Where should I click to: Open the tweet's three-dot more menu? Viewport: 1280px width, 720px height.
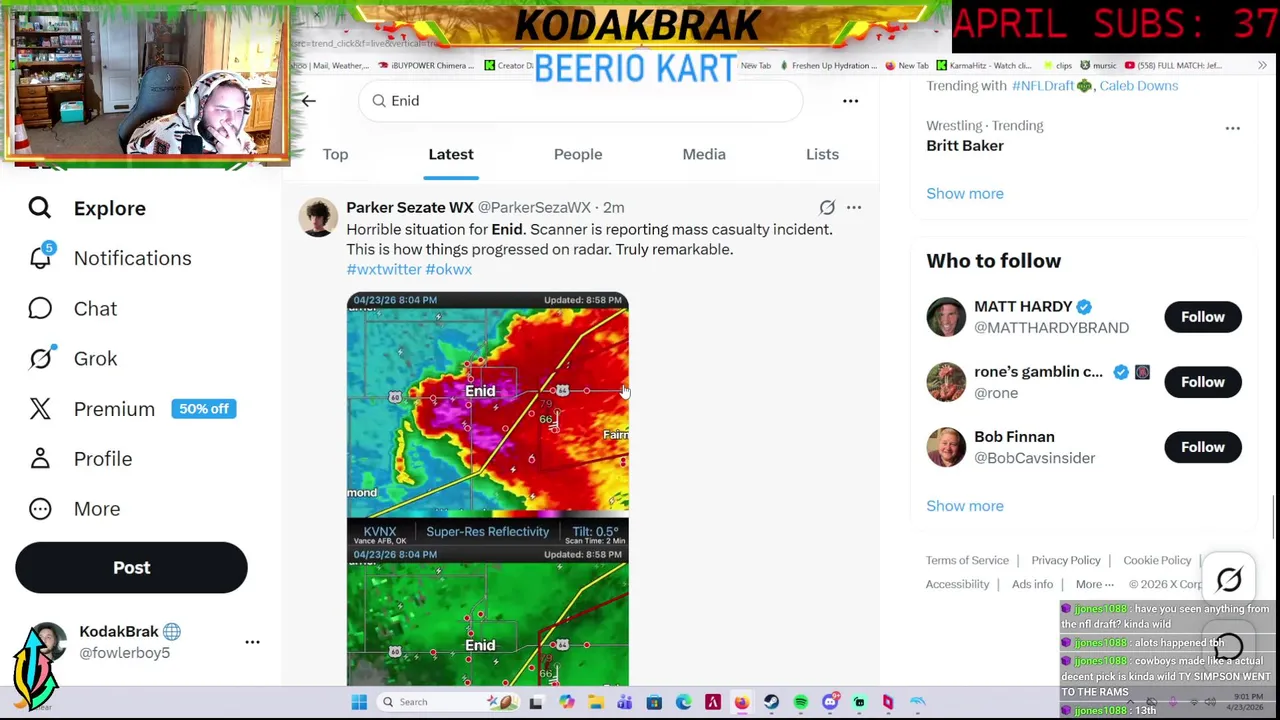[853, 207]
